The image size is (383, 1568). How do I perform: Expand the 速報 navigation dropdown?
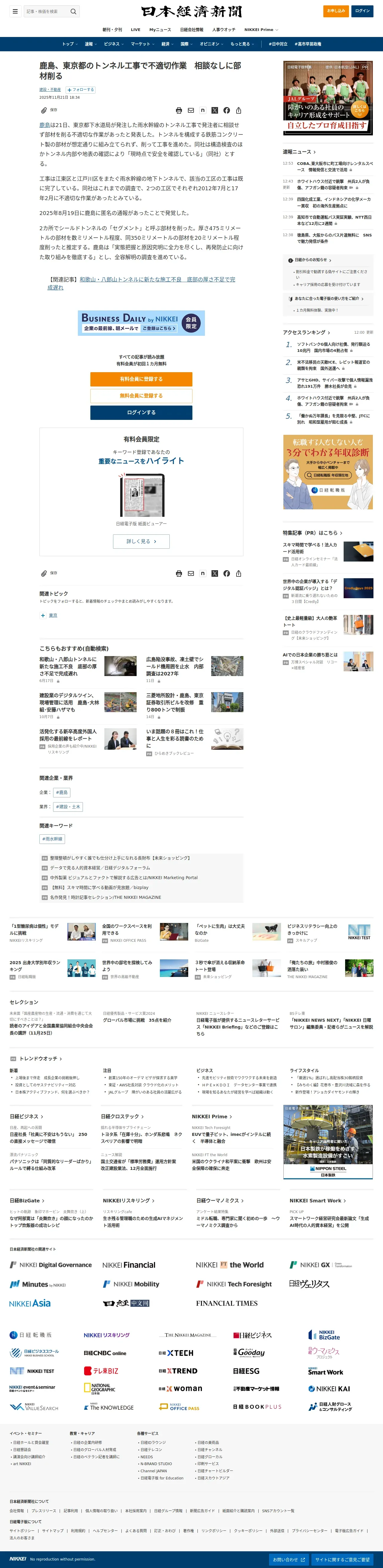pyautogui.click(x=91, y=44)
